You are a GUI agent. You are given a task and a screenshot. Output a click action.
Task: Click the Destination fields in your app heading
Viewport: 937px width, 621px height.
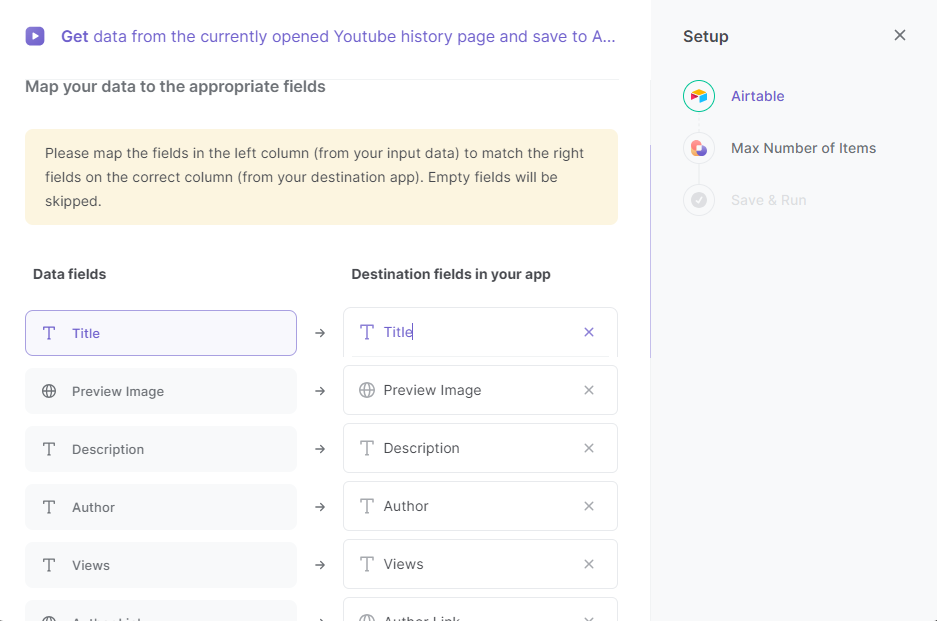pyautogui.click(x=451, y=274)
